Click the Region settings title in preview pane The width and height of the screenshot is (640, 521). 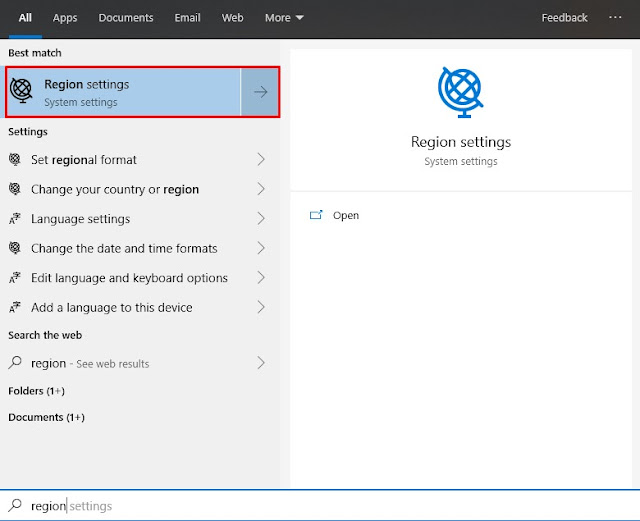point(461,142)
